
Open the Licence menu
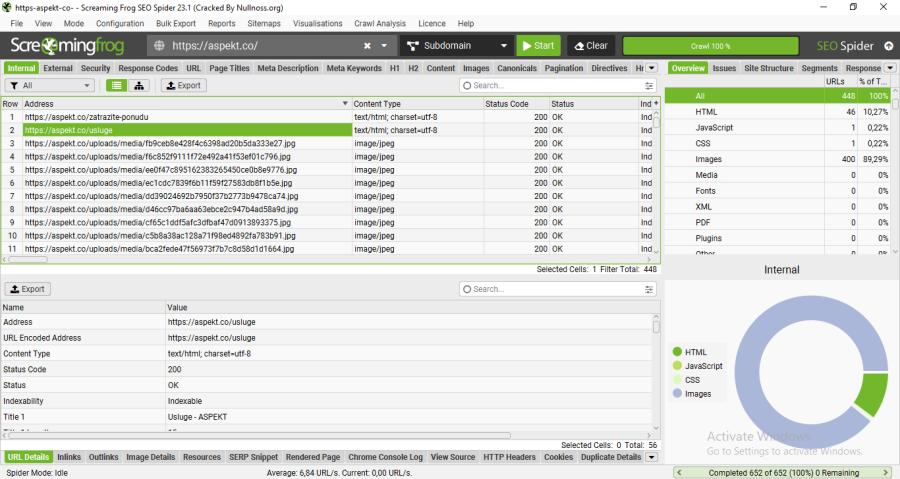[x=432, y=24]
